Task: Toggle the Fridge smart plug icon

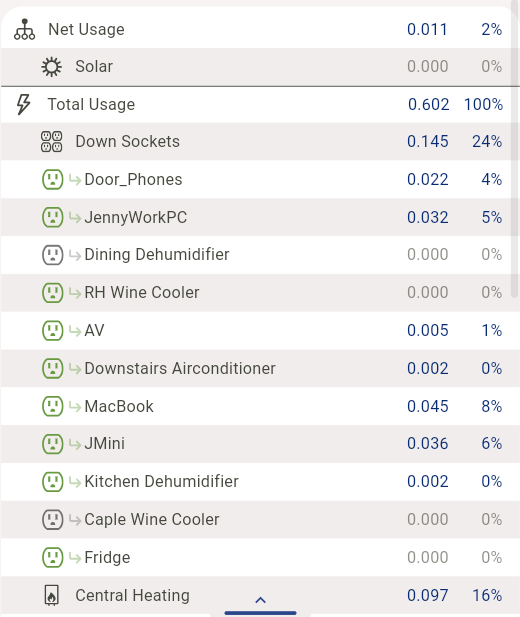Action: 52,557
